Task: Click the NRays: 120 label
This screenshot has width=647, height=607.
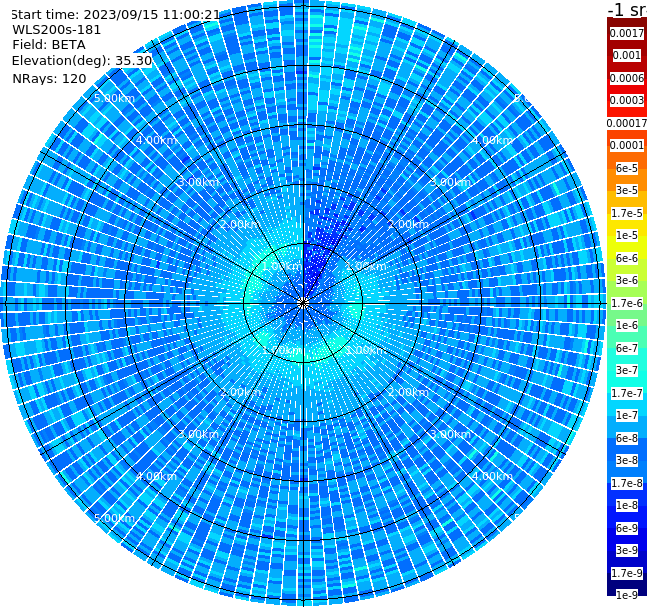Action: (x=49, y=78)
